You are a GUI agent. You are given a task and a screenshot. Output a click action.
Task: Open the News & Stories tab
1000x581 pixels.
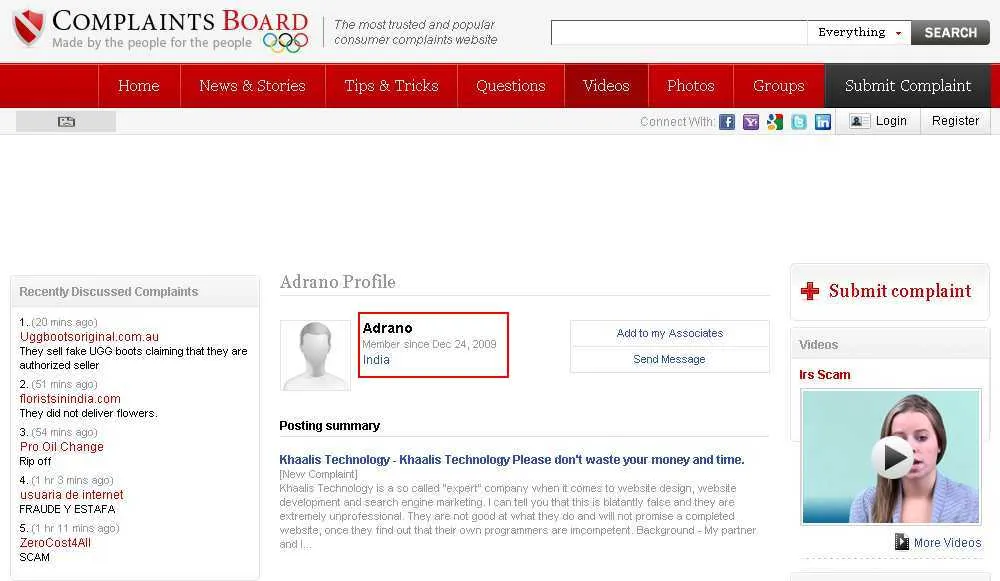click(x=253, y=85)
